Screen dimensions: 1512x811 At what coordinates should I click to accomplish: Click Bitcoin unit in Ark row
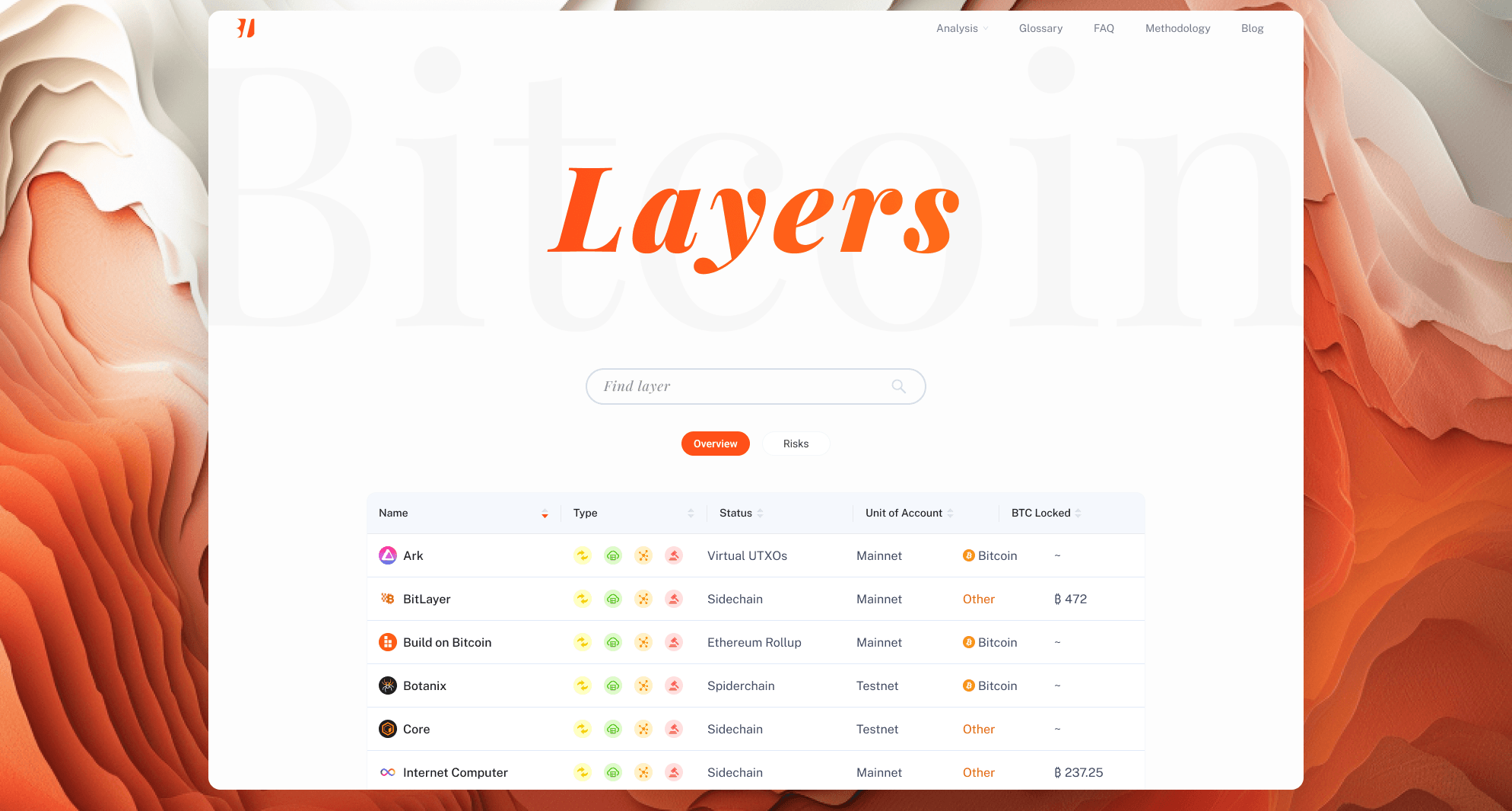[989, 555]
